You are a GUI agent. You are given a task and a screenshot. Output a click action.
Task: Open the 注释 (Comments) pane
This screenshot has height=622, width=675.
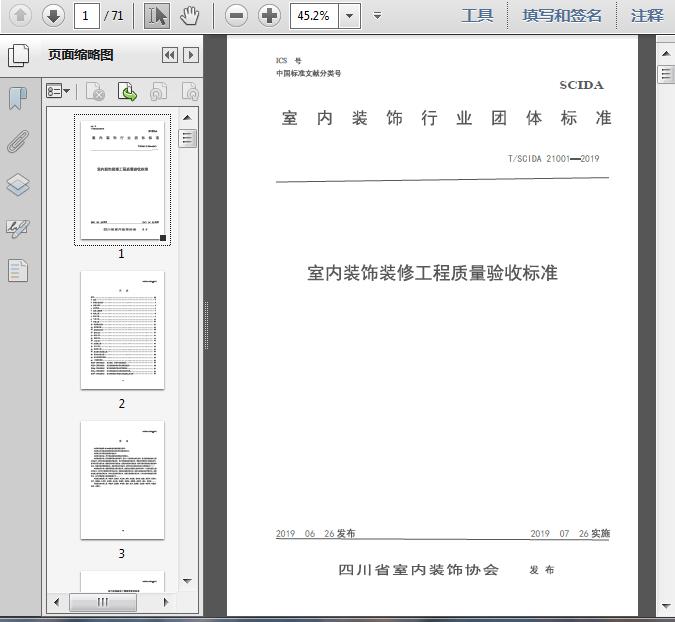[x=647, y=16]
